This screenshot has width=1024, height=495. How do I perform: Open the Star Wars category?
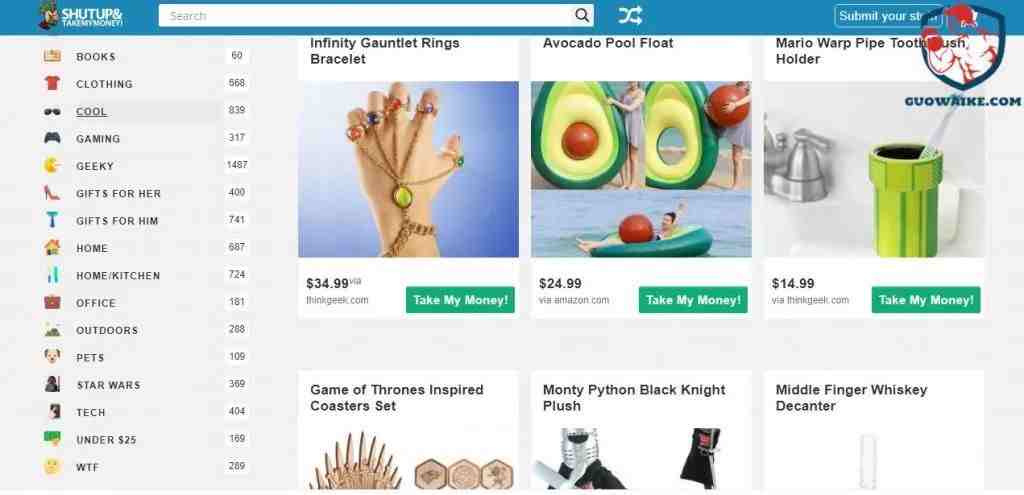click(108, 385)
